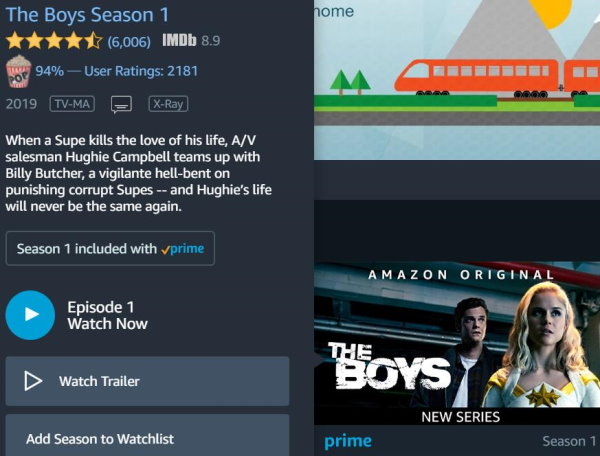This screenshot has height=456, width=600.
Task: Open 94% User Ratings: 2181 link
Action: point(117,71)
